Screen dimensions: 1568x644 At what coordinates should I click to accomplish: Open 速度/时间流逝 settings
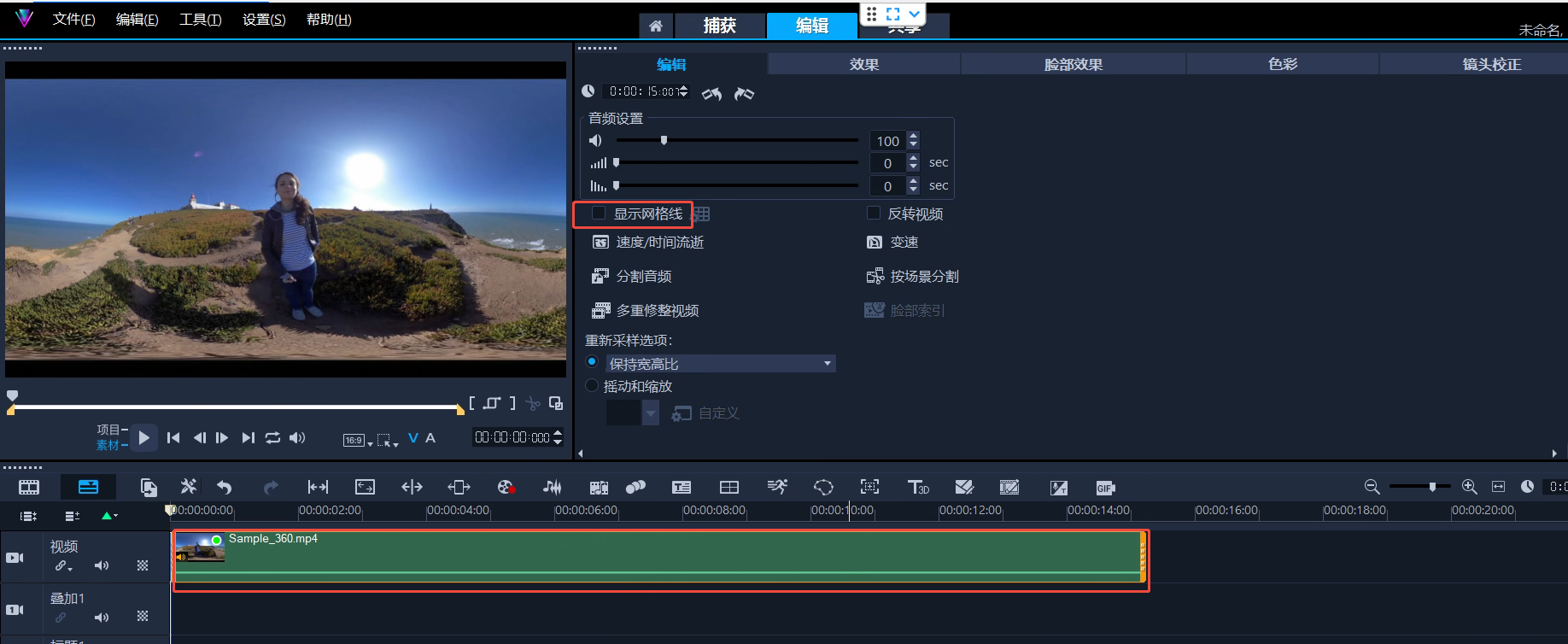pyautogui.click(x=648, y=243)
